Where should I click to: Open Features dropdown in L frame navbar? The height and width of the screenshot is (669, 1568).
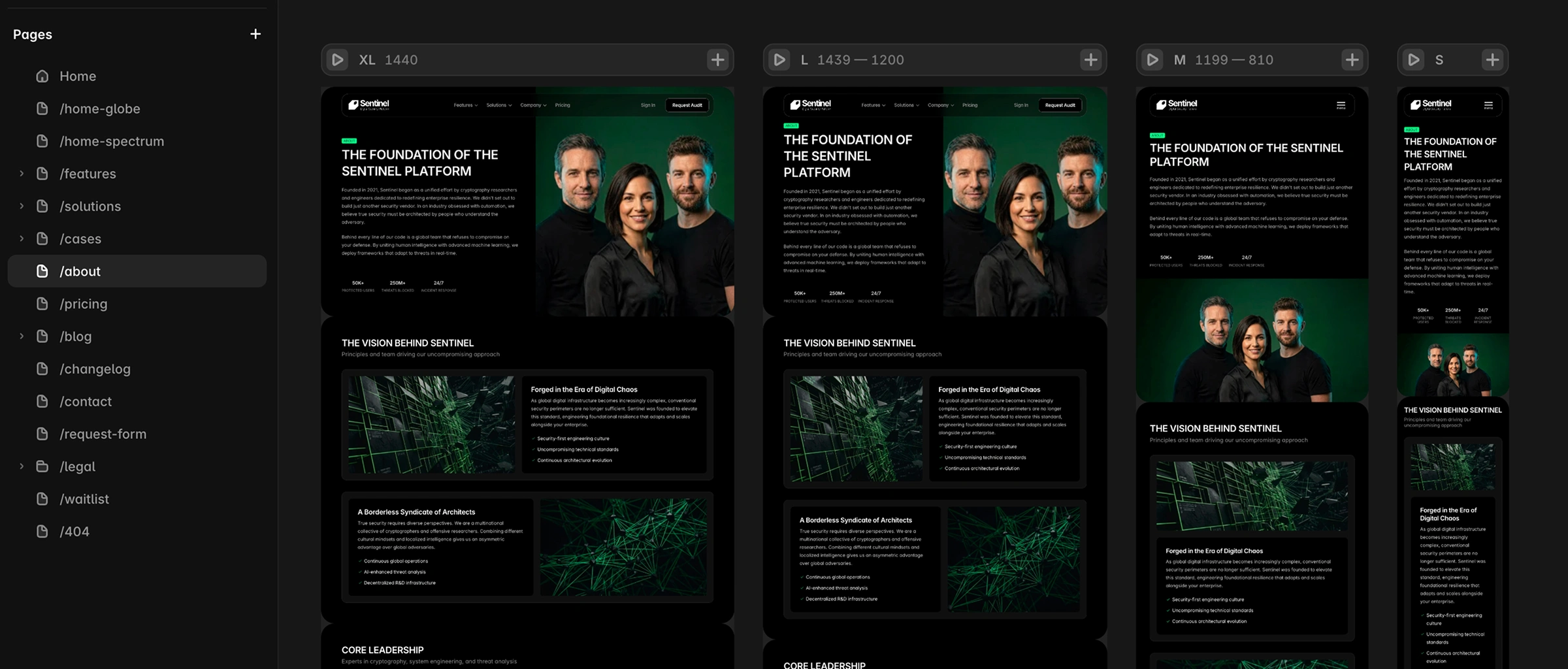(x=874, y=105)
